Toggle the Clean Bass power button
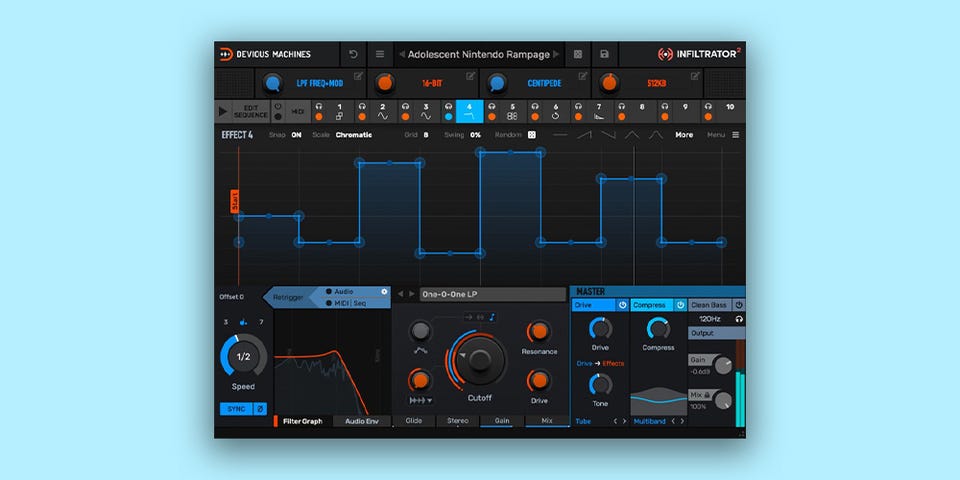 coord(739,305)
